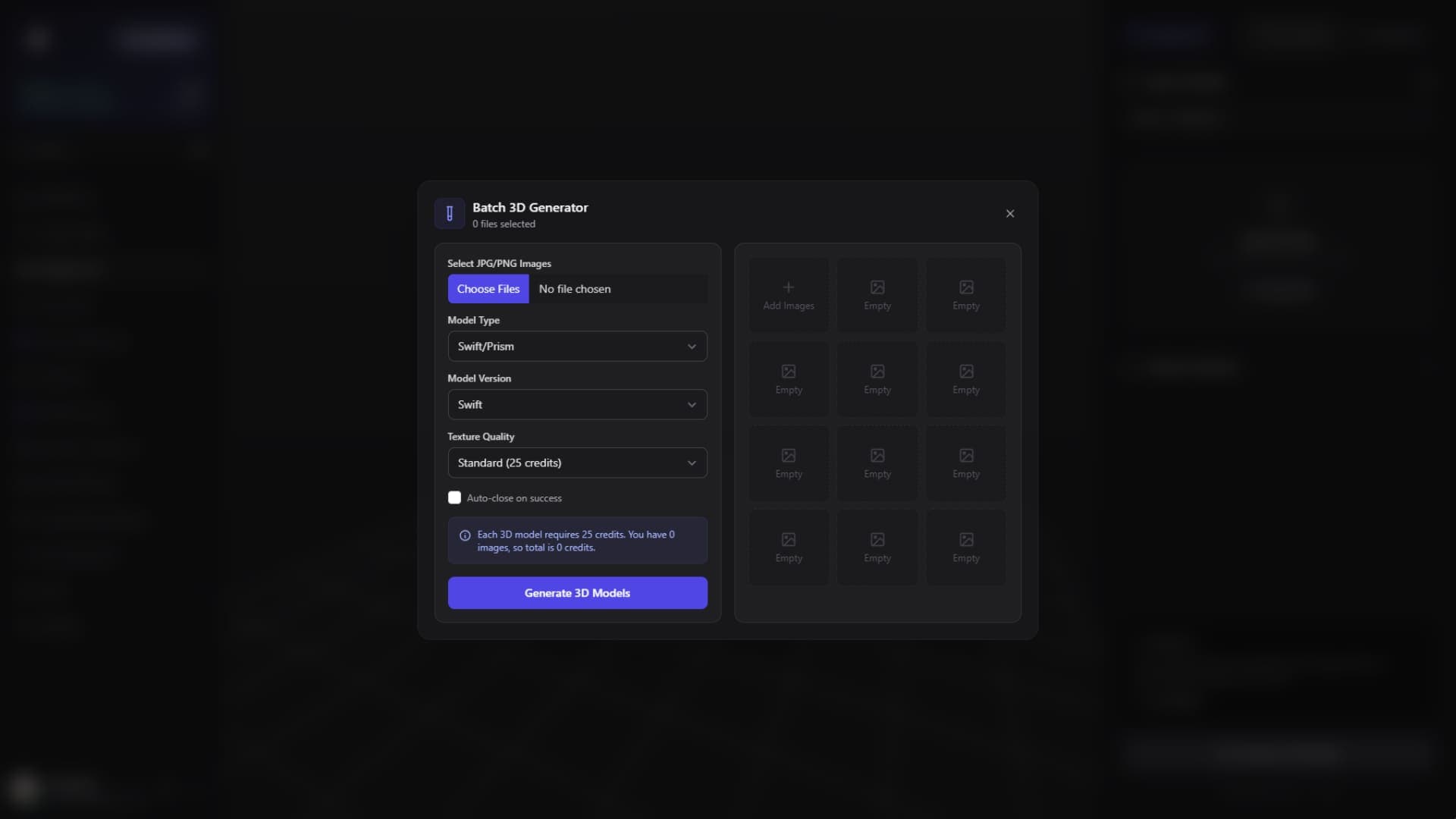Click the Choose Files button

coord(489,289)
